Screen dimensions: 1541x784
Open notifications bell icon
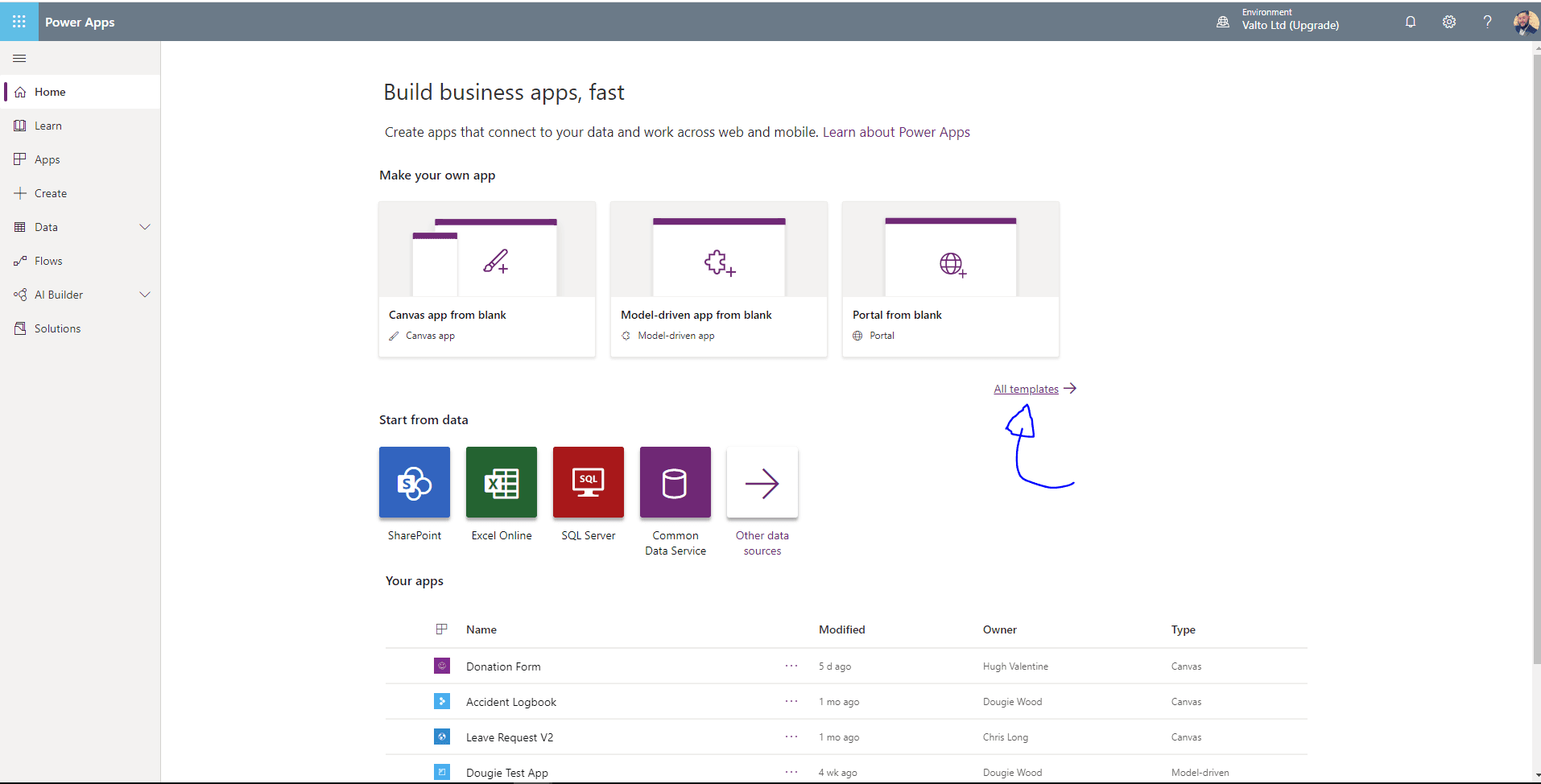coord(1411,22)
